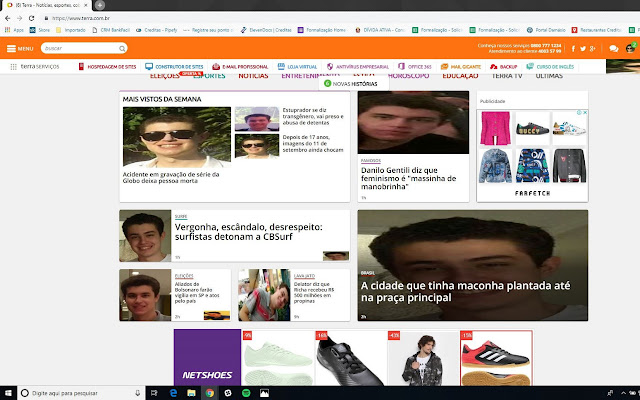Open the user avatar with notification badge
Viewport: 640px width, 400px height.
click(x=631, y=48)
